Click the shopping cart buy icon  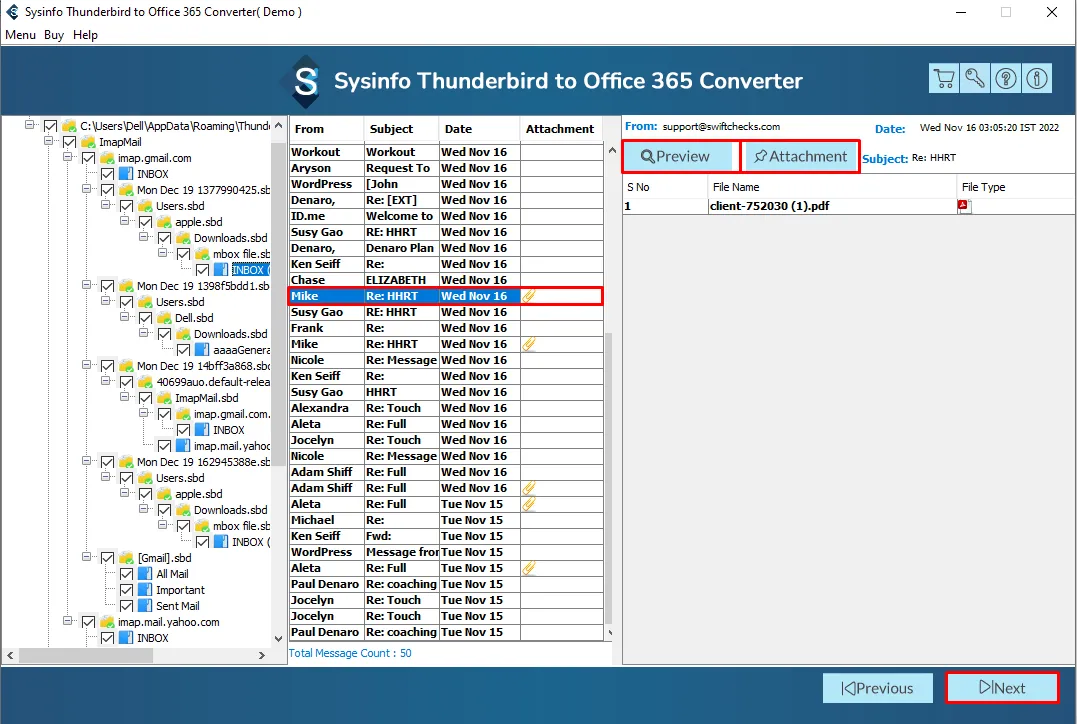click(943, 78)
